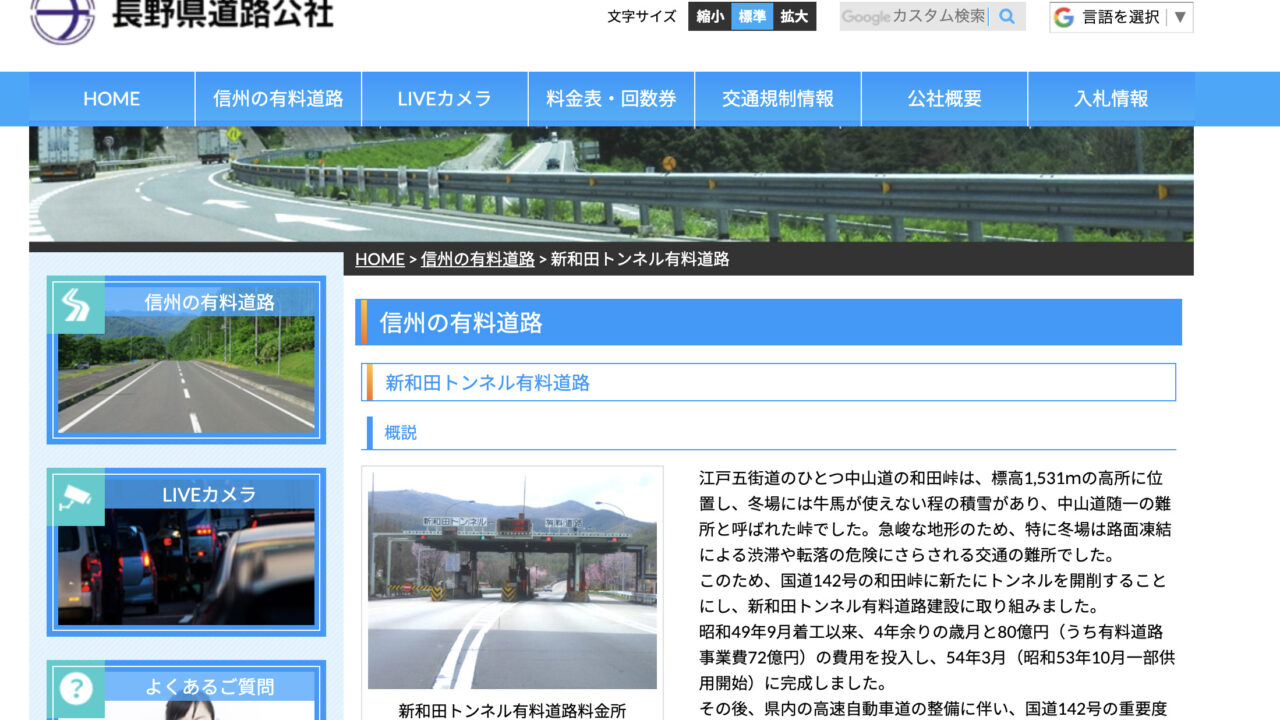The image size is (1280, 720).
Task: Click the 新和田トンネル toll gate photo
Action: coord(512,580)
